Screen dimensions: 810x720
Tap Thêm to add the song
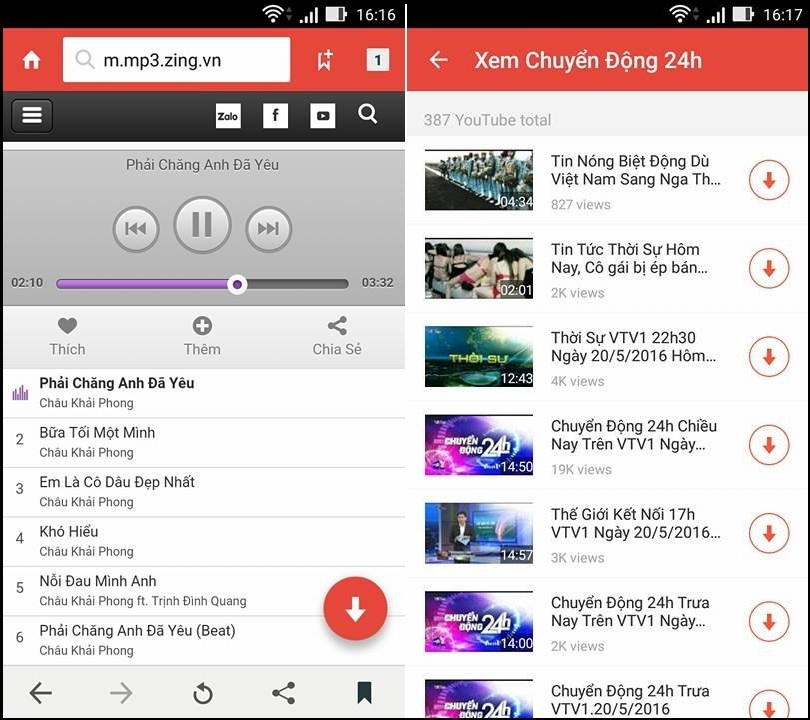pyautogui.click(x=202, y=336)
